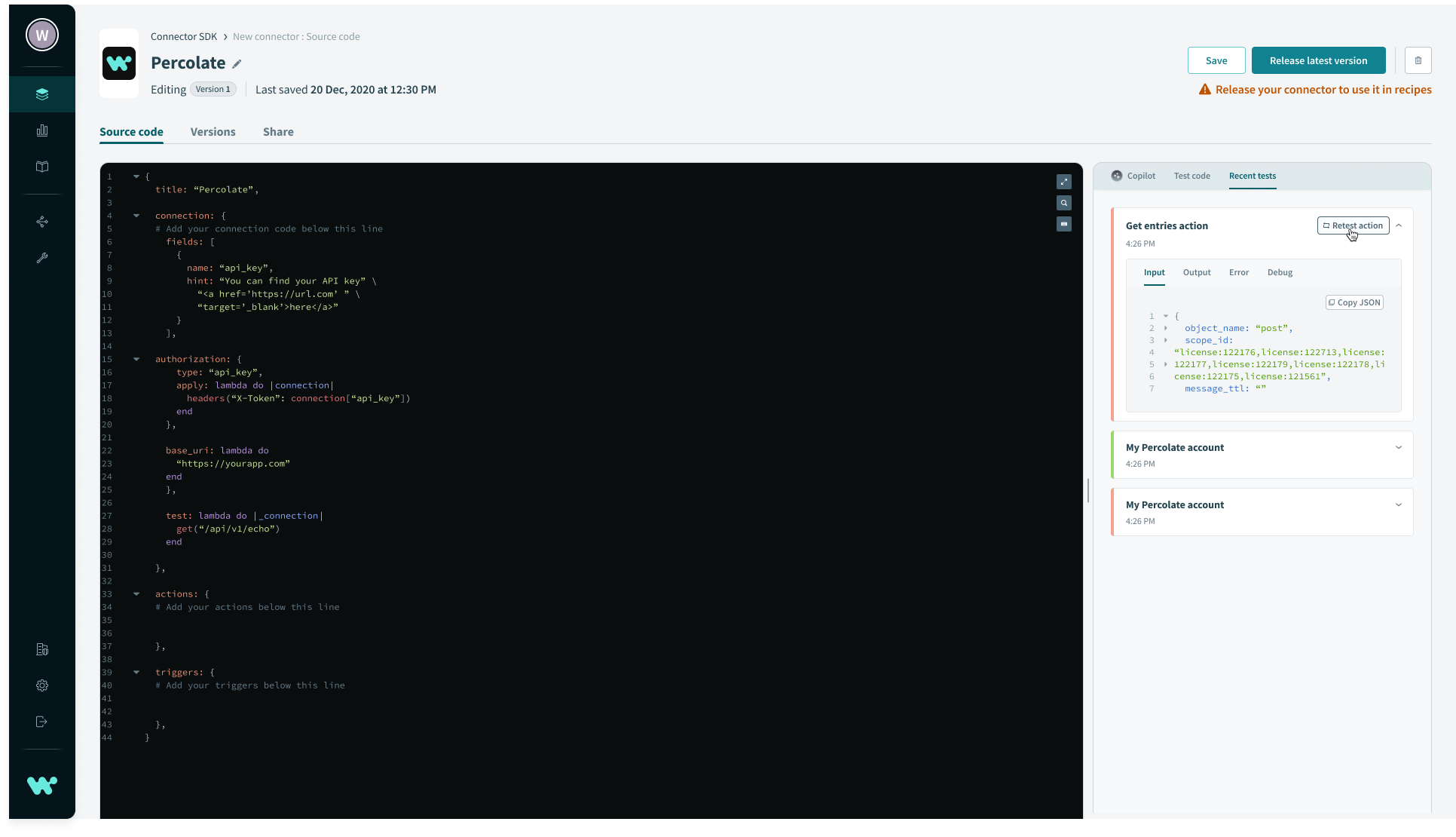Screen dimensions: 1456x837
Task: Show the Error tab of test result
Action: click(x=1239, y=272)
